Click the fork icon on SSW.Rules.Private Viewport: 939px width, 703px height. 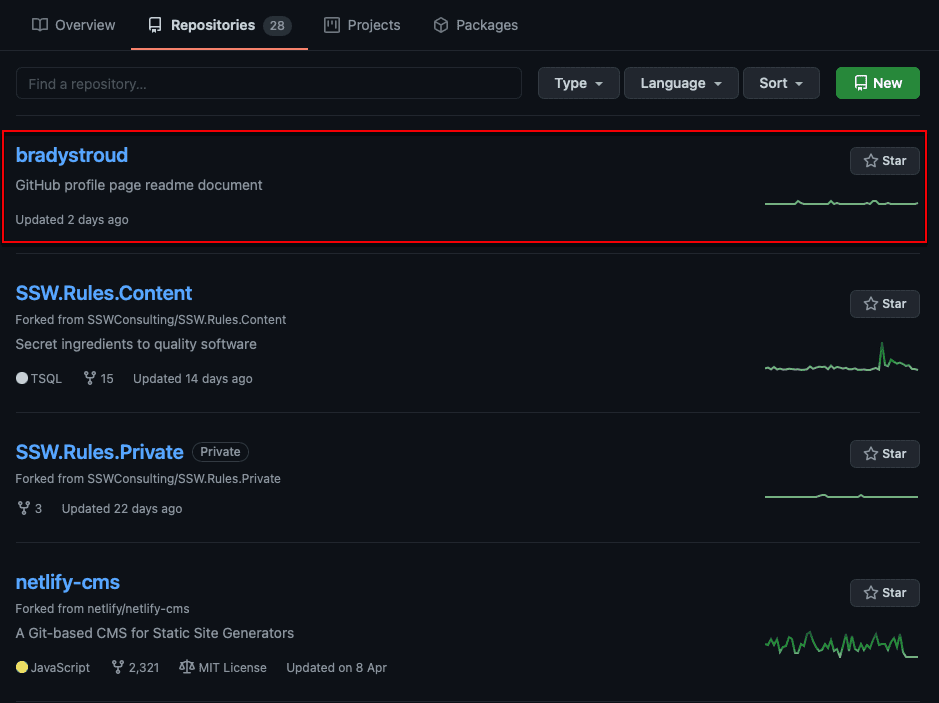click(24, 509)
